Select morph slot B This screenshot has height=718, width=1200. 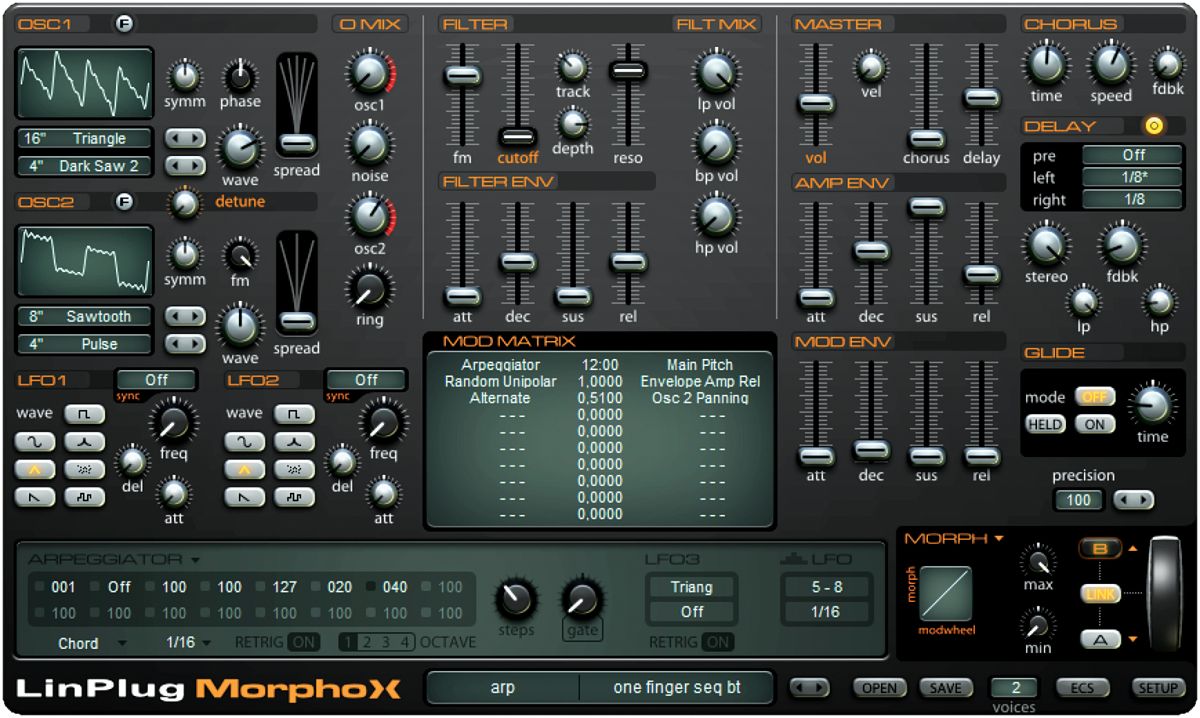click(x=1099, y=548)
